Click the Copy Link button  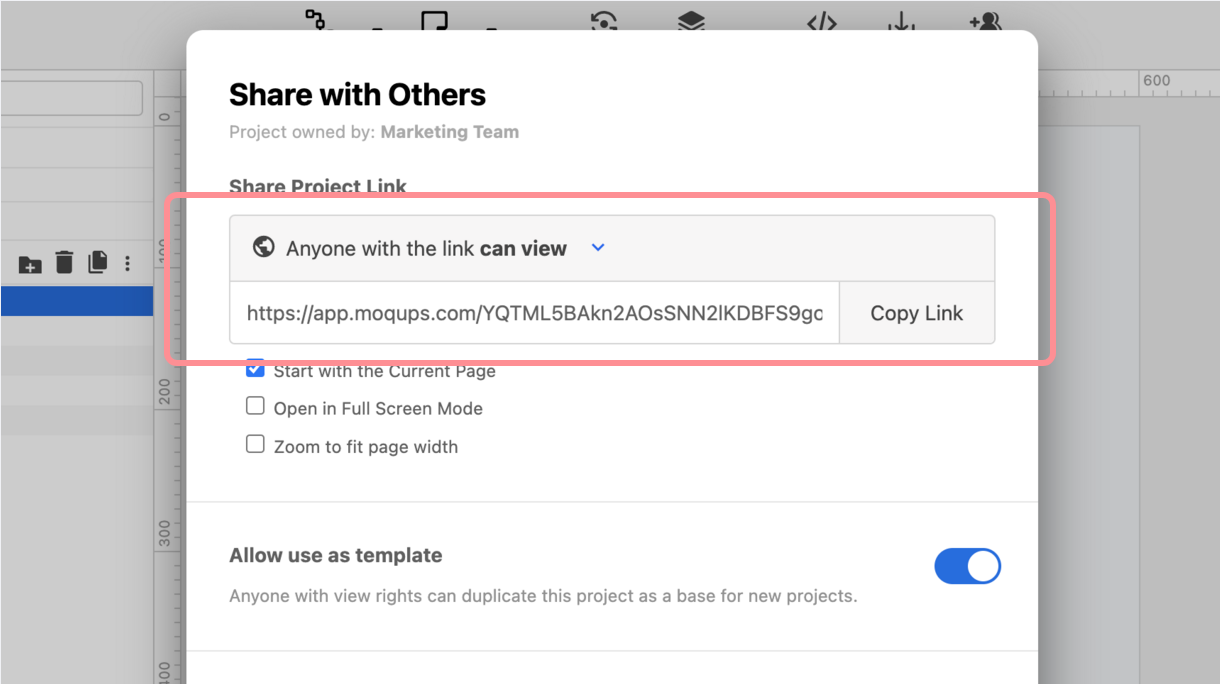coord(916,313)
